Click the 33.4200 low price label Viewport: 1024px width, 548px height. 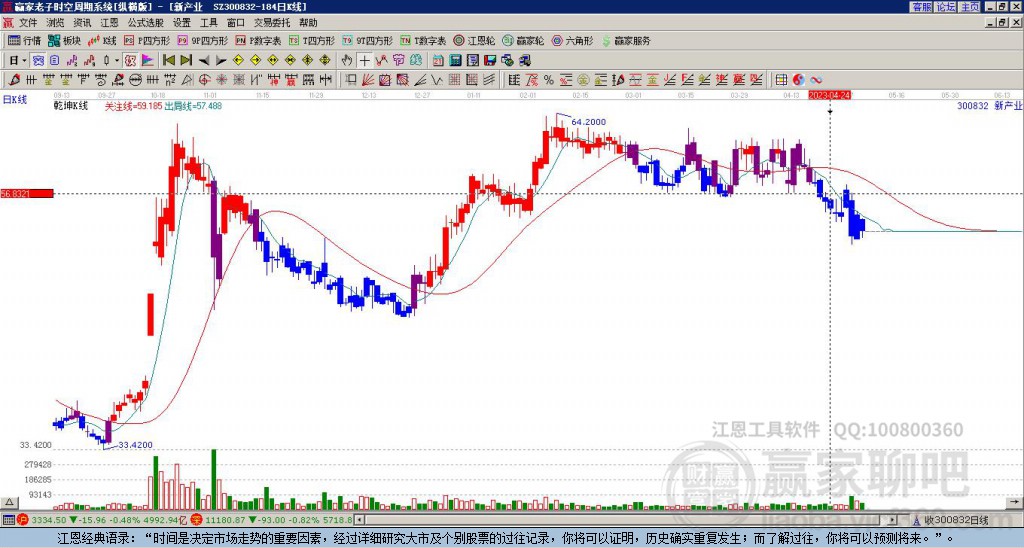point(135,445)
